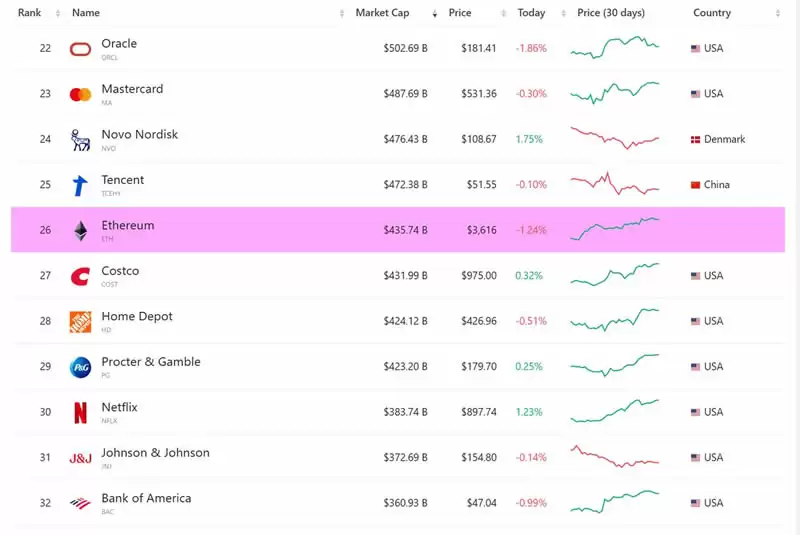
Task: Click the Costco logo icon
Action: [80, 276]
